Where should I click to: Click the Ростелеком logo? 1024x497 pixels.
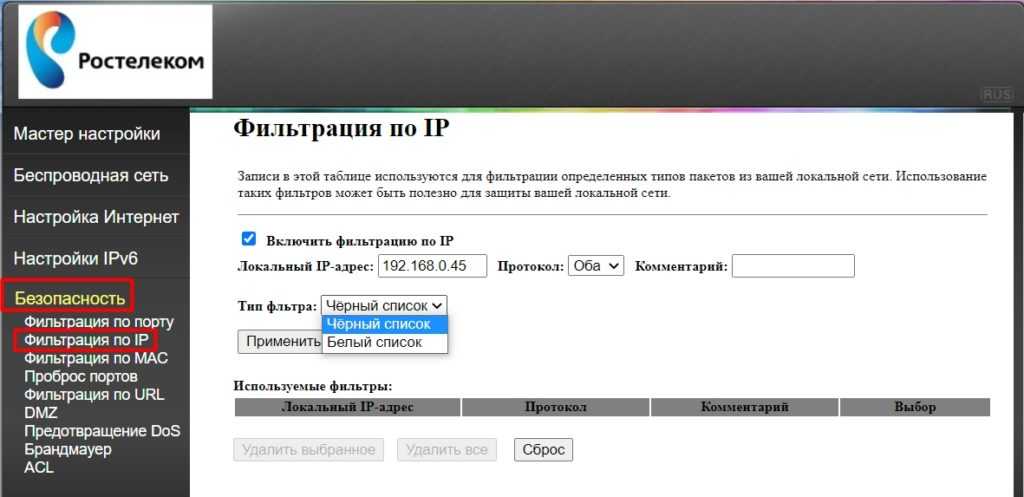(115, 51)
